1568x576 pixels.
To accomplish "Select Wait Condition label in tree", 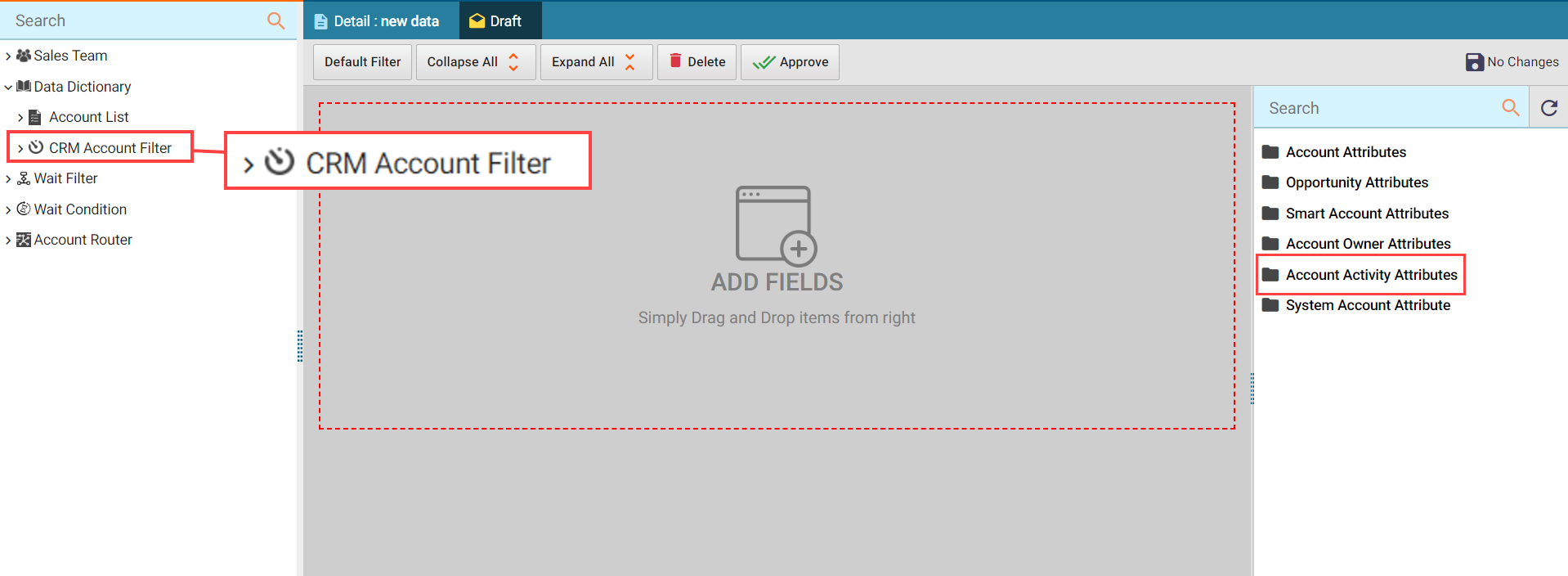I will (x=80, y=209).
